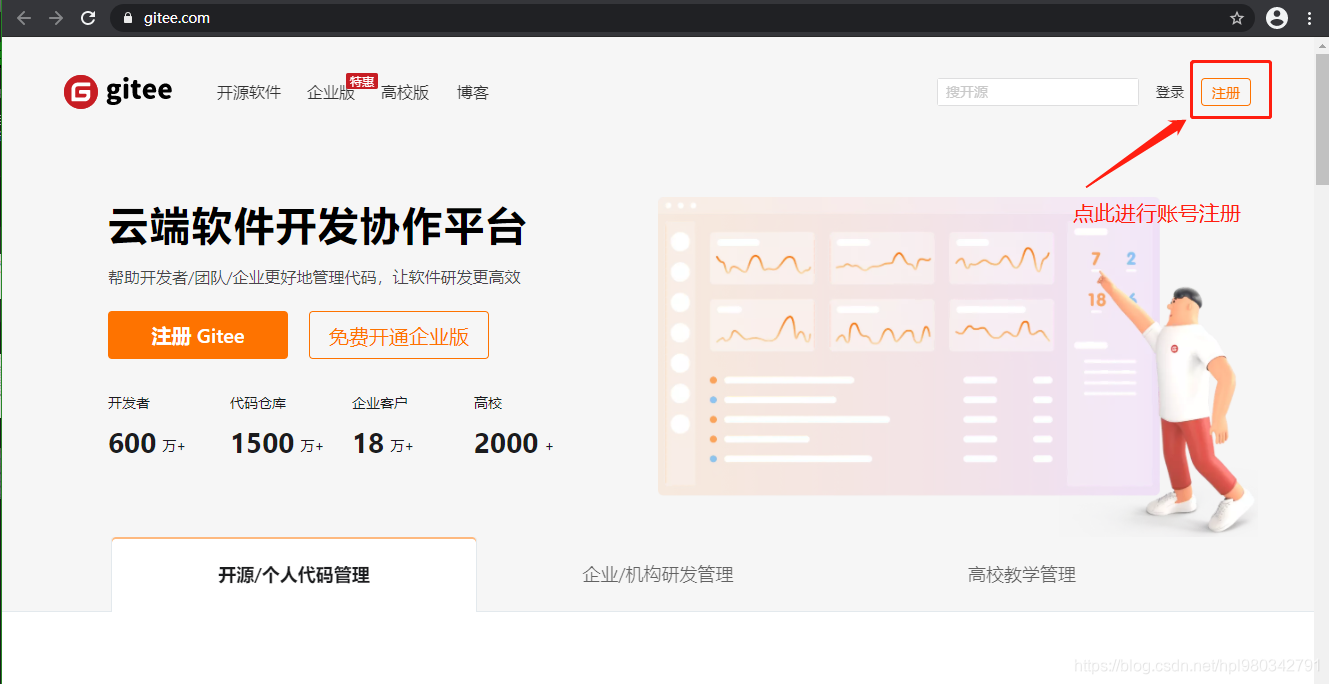Click the 企业客户 label
This screenshot has height=684, width=1329.
point(380,403)
